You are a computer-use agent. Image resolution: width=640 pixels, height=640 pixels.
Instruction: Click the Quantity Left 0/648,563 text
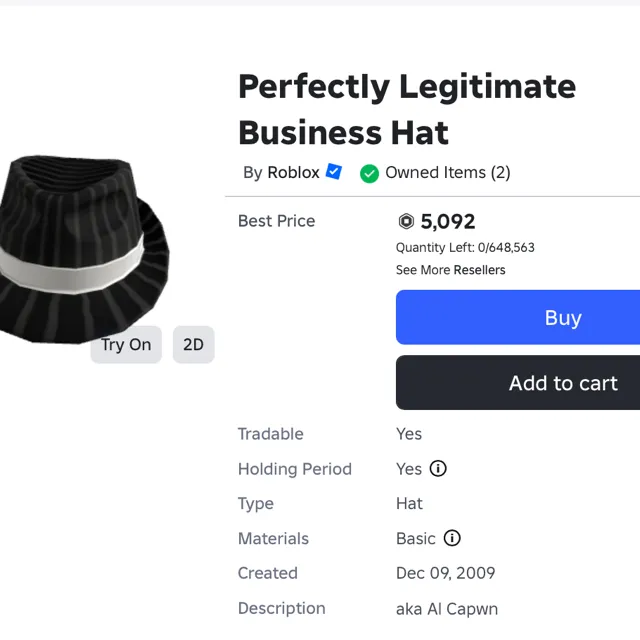[465, 248]
